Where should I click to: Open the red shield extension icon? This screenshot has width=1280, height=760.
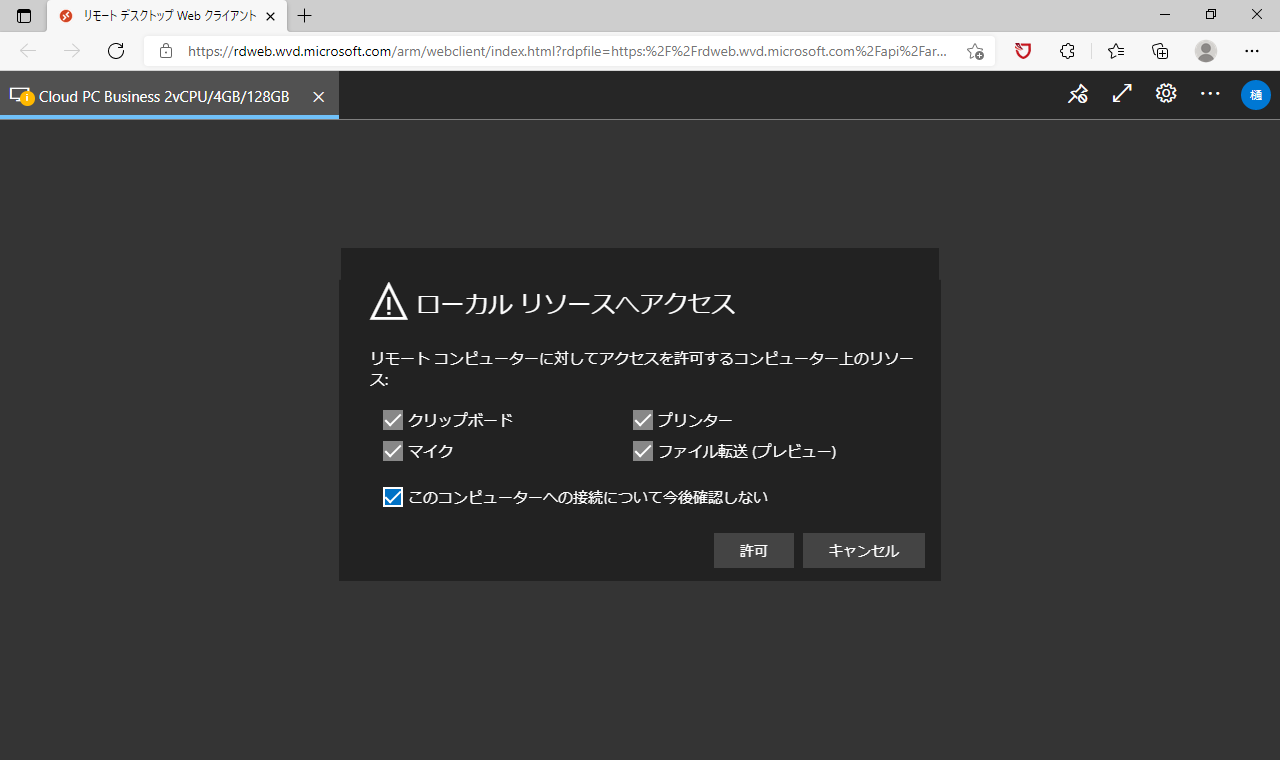click(x=1023, y=51)
